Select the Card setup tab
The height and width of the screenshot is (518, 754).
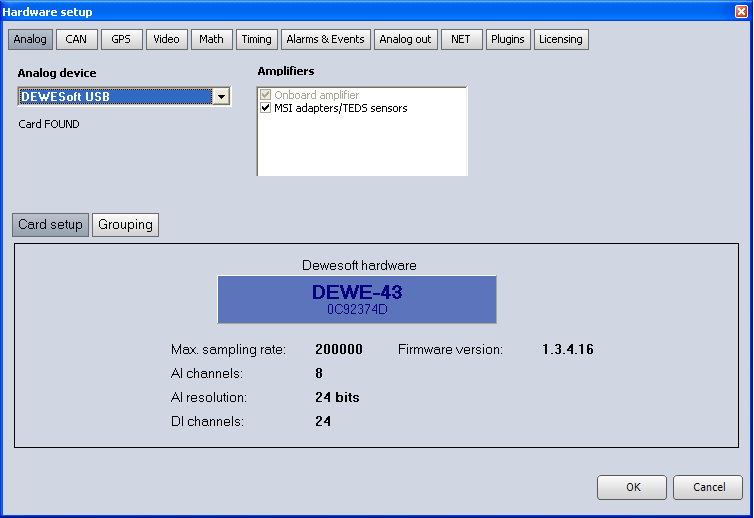50,225
